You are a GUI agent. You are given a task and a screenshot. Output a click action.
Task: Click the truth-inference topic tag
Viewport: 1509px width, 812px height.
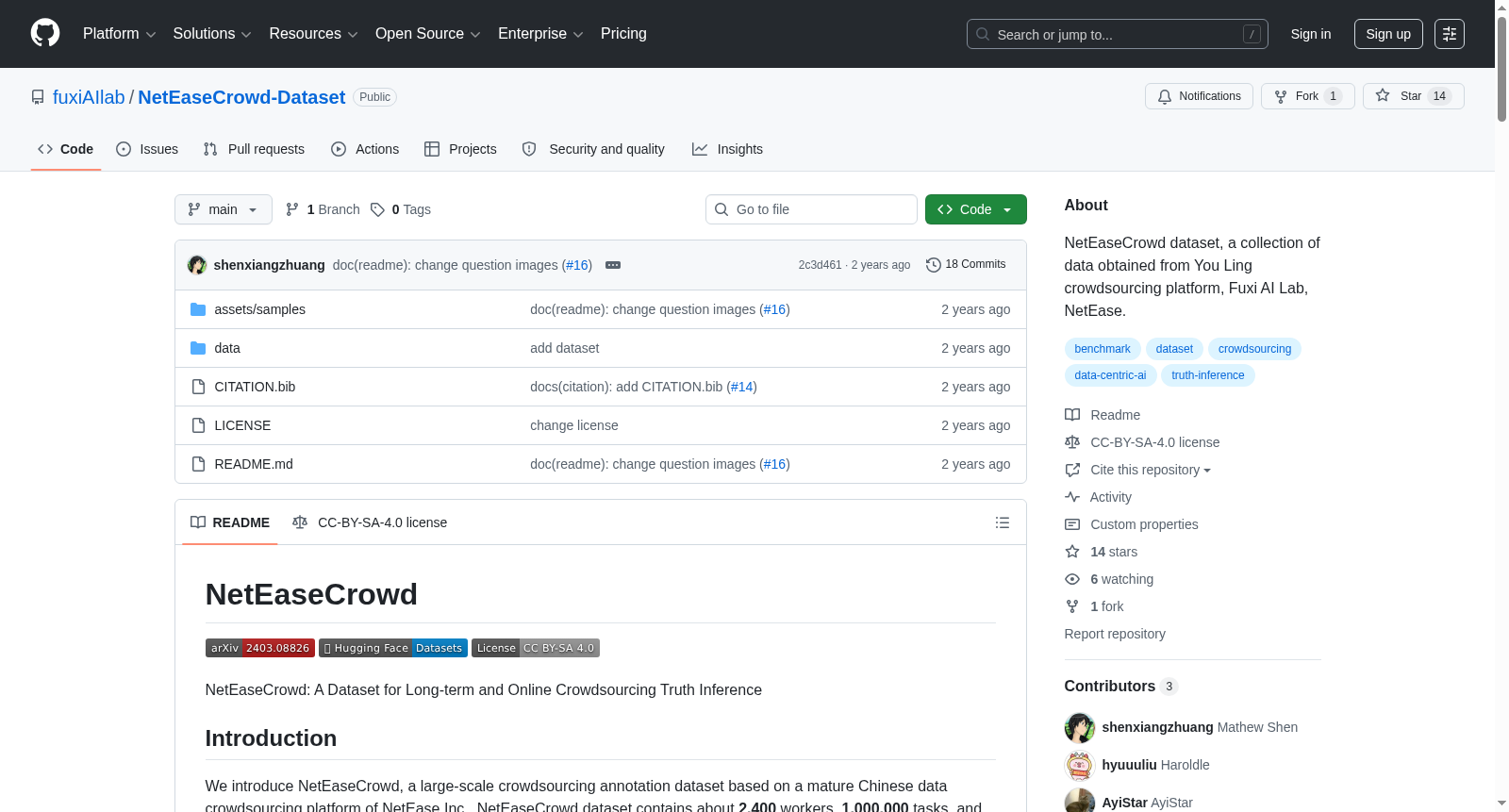click(x=1208, y=375)
